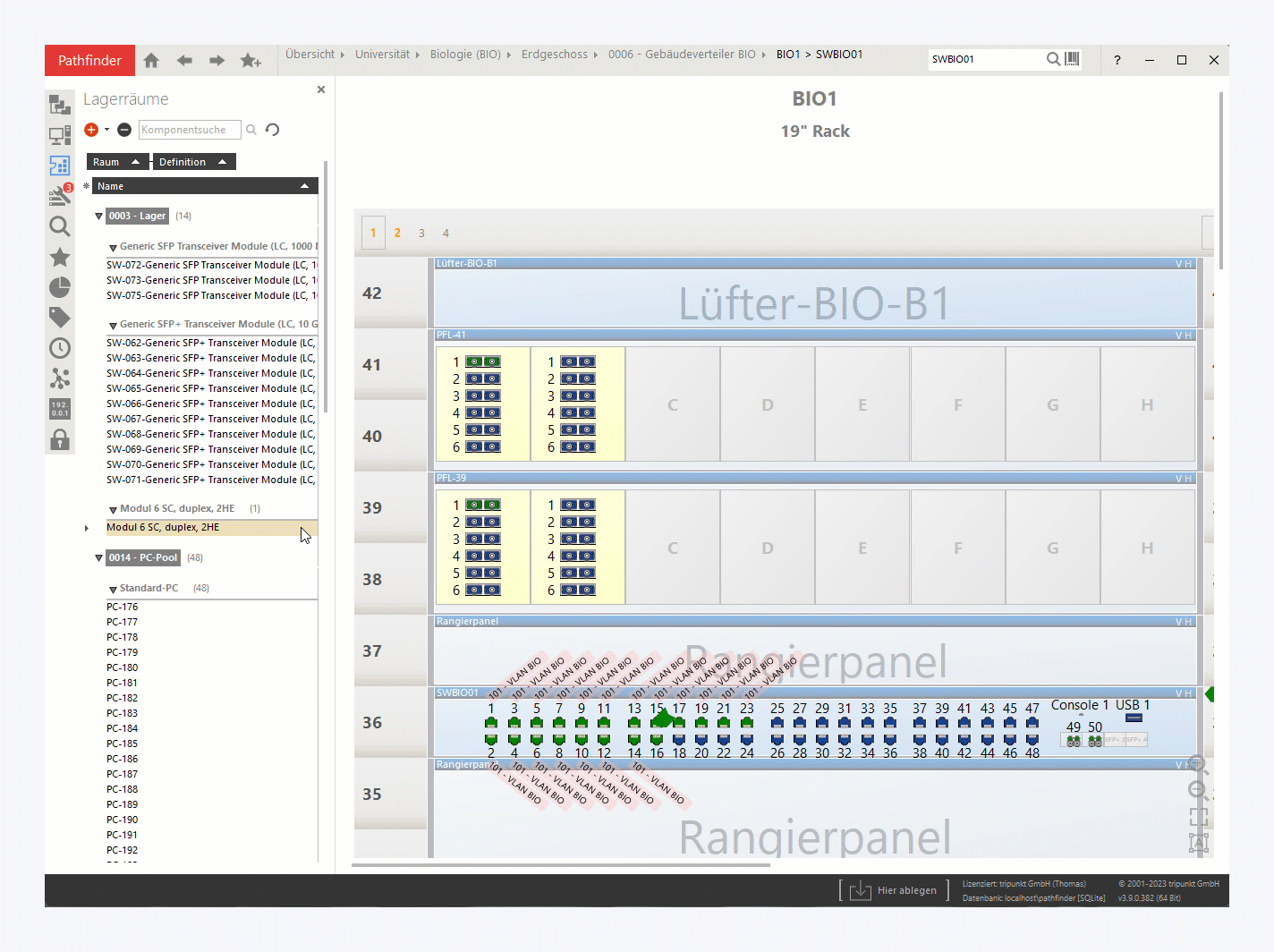Click the horizontal scrollbar under the rack view
1274x952 pixels.
click(561, 865)
